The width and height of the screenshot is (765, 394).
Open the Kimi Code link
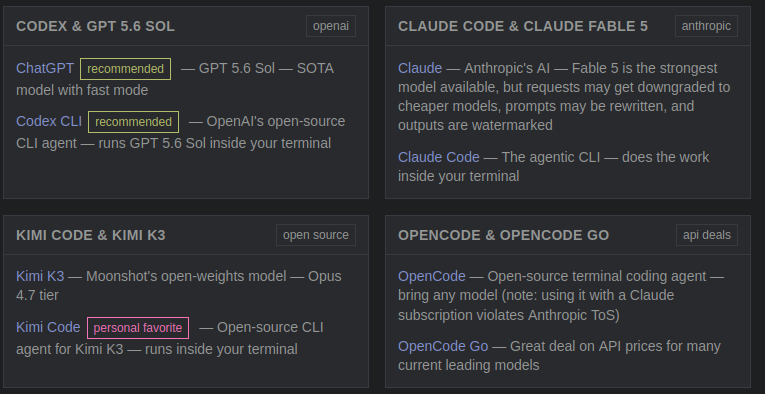click(48, 327)
